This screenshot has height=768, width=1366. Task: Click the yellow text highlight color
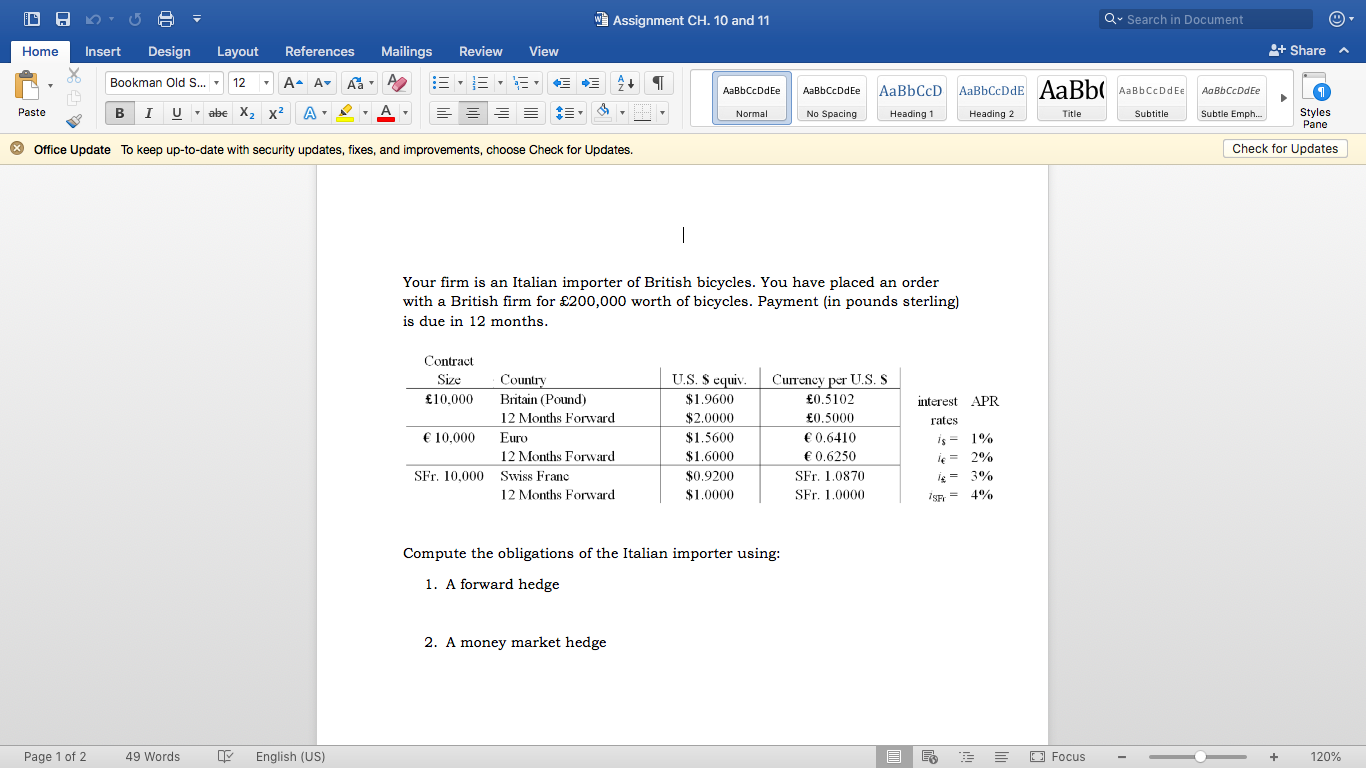344,113
